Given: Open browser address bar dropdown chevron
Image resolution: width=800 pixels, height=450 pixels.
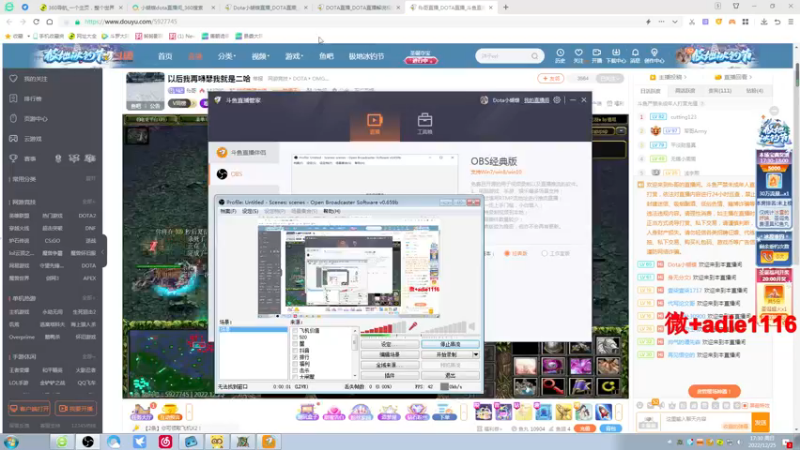Looking at the screenshot, I should 674,22.
